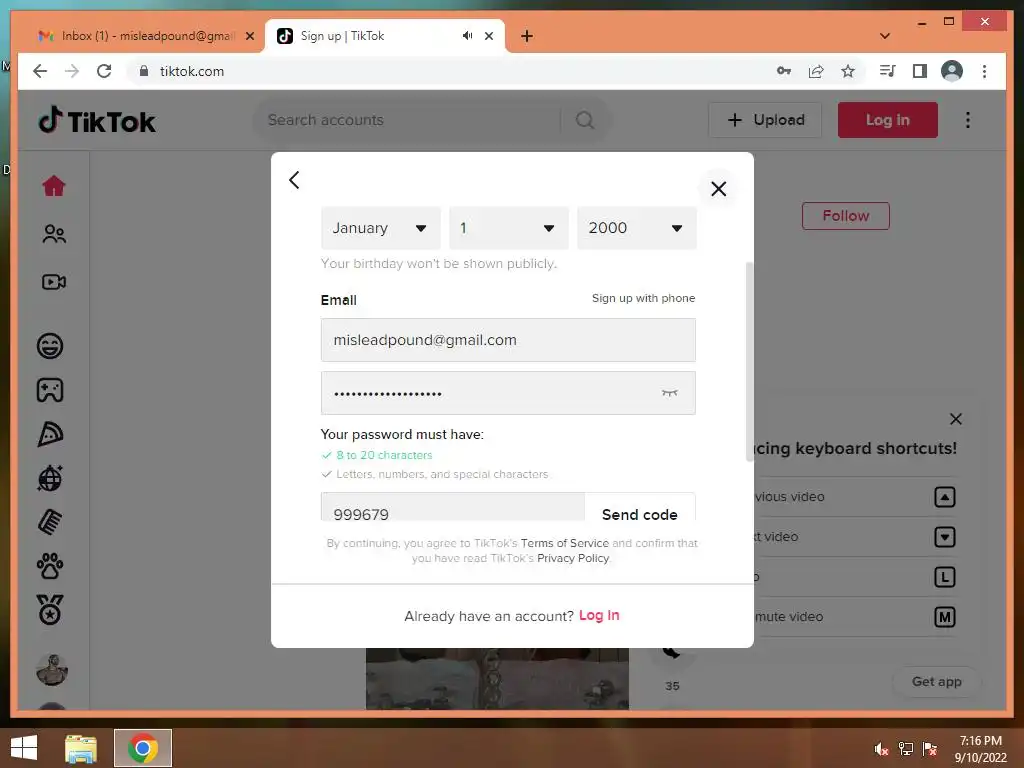Viewport: 1024px width, 768px height.
Task: Click the search magnifier icon
Action: click(x=585, y=120)
